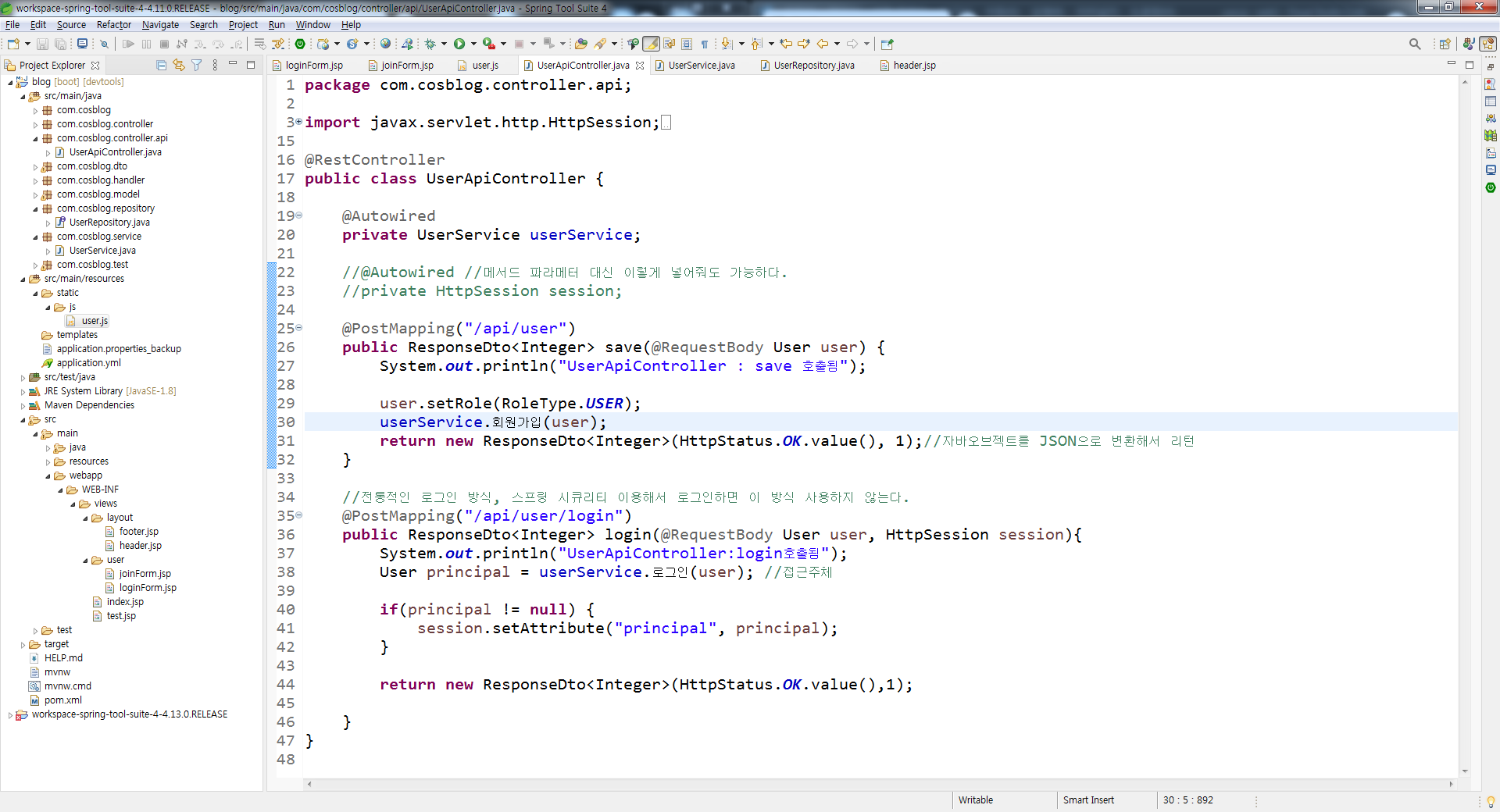Click Smart Insert in the status bar
The width and height of the screenshot is (1500, 812).
click(x=1088, y=800)
